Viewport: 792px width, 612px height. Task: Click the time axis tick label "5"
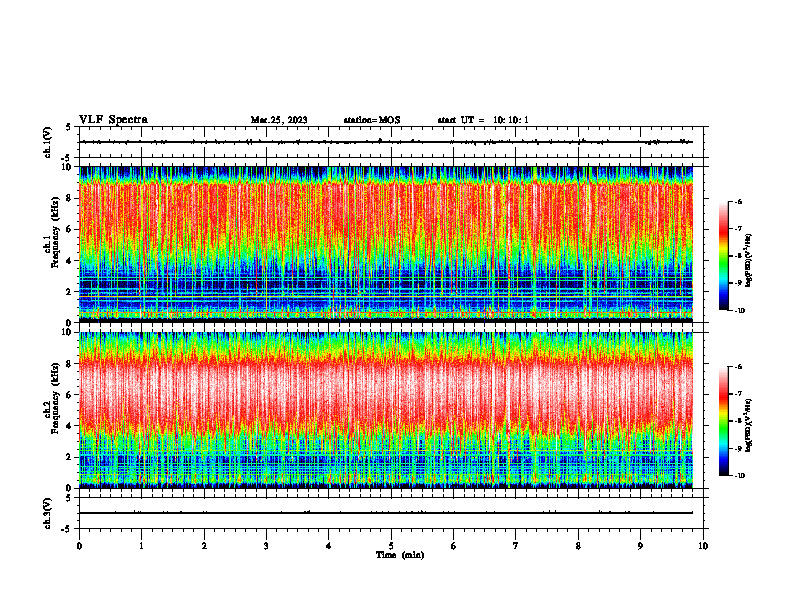pyautogui.click(x=391, y=546)
